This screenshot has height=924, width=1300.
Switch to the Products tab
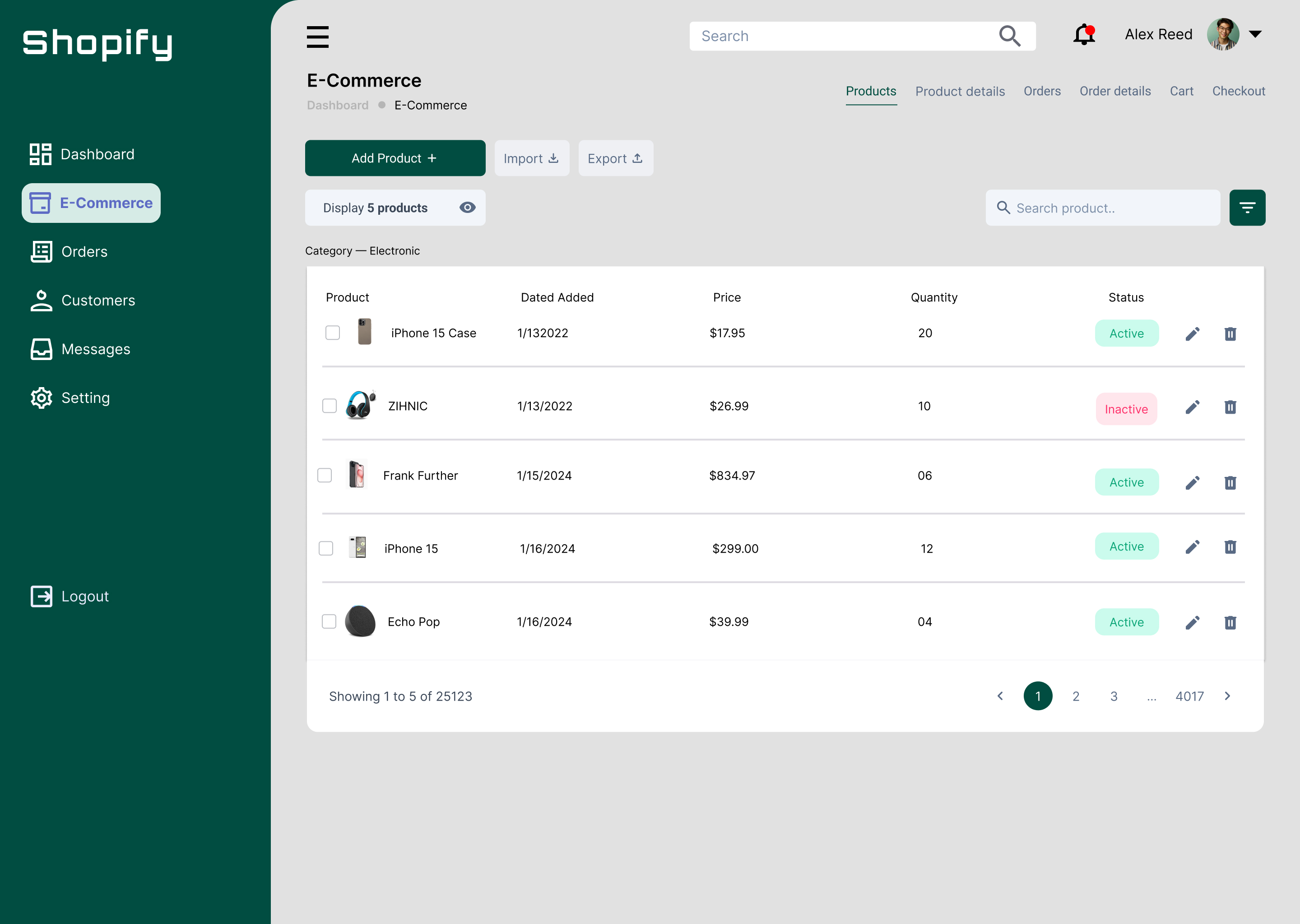[871, 91]
